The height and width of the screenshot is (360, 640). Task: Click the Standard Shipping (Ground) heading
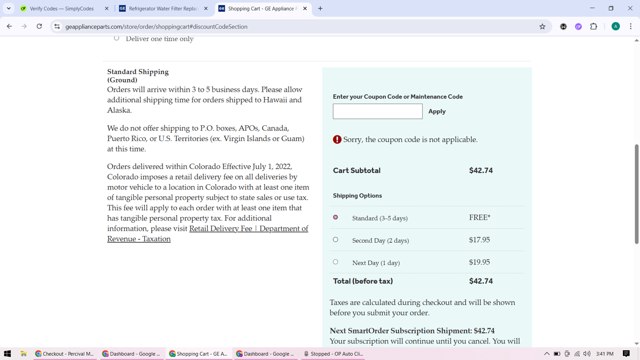[138, 76]
